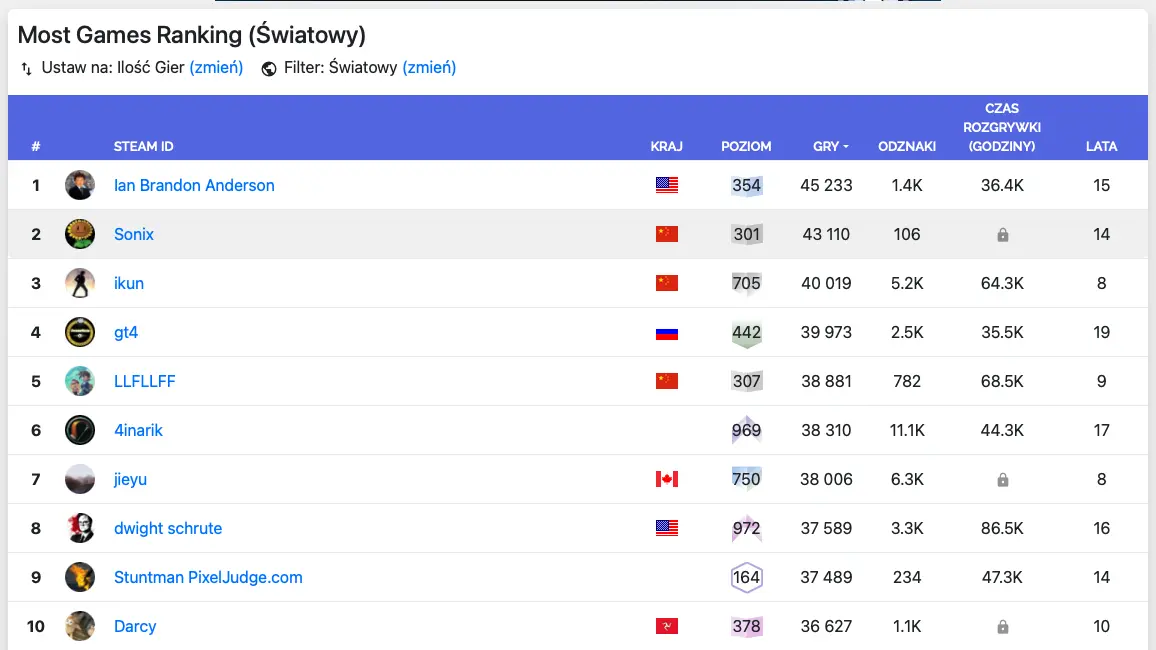
Task: Click the playtime lock icon for Sonix
Action: pyautogui.click(x=1003, y=235)
